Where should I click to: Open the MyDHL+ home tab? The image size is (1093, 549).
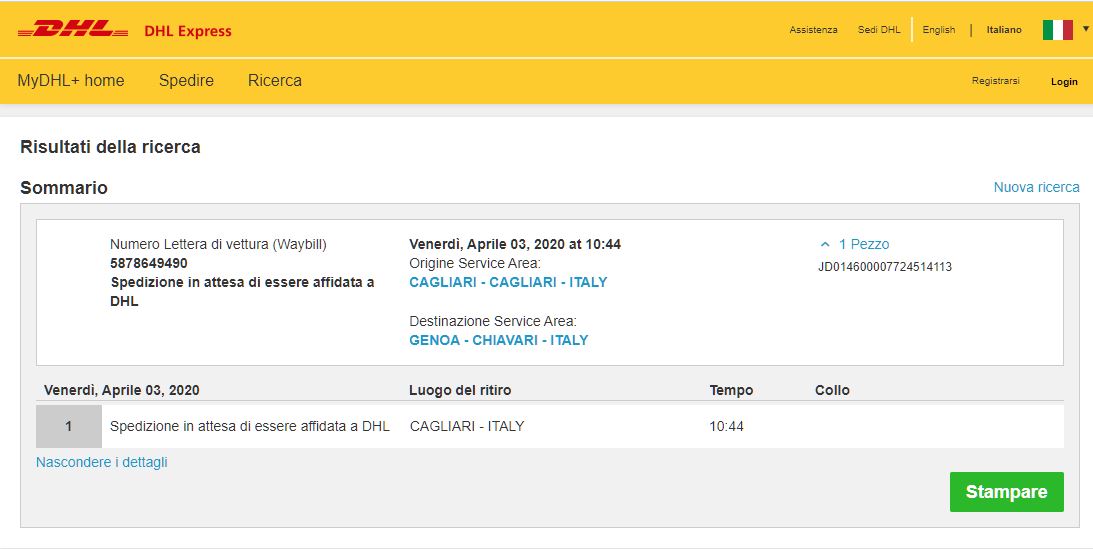coord(71,81)
